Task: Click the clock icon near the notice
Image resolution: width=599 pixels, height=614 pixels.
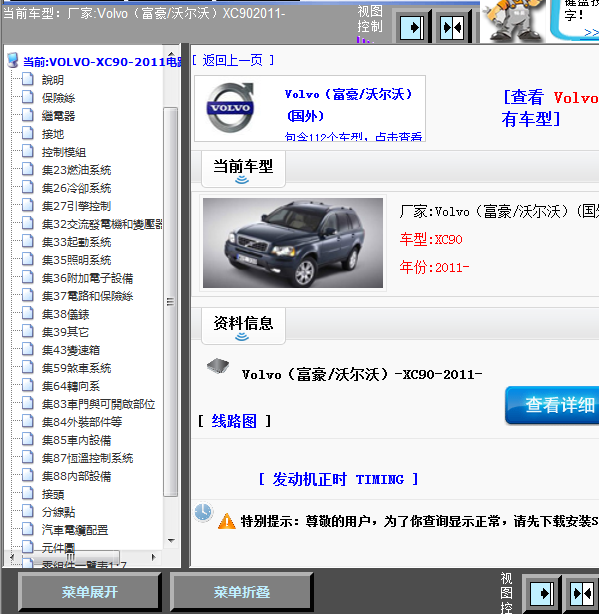Action: 203,511
